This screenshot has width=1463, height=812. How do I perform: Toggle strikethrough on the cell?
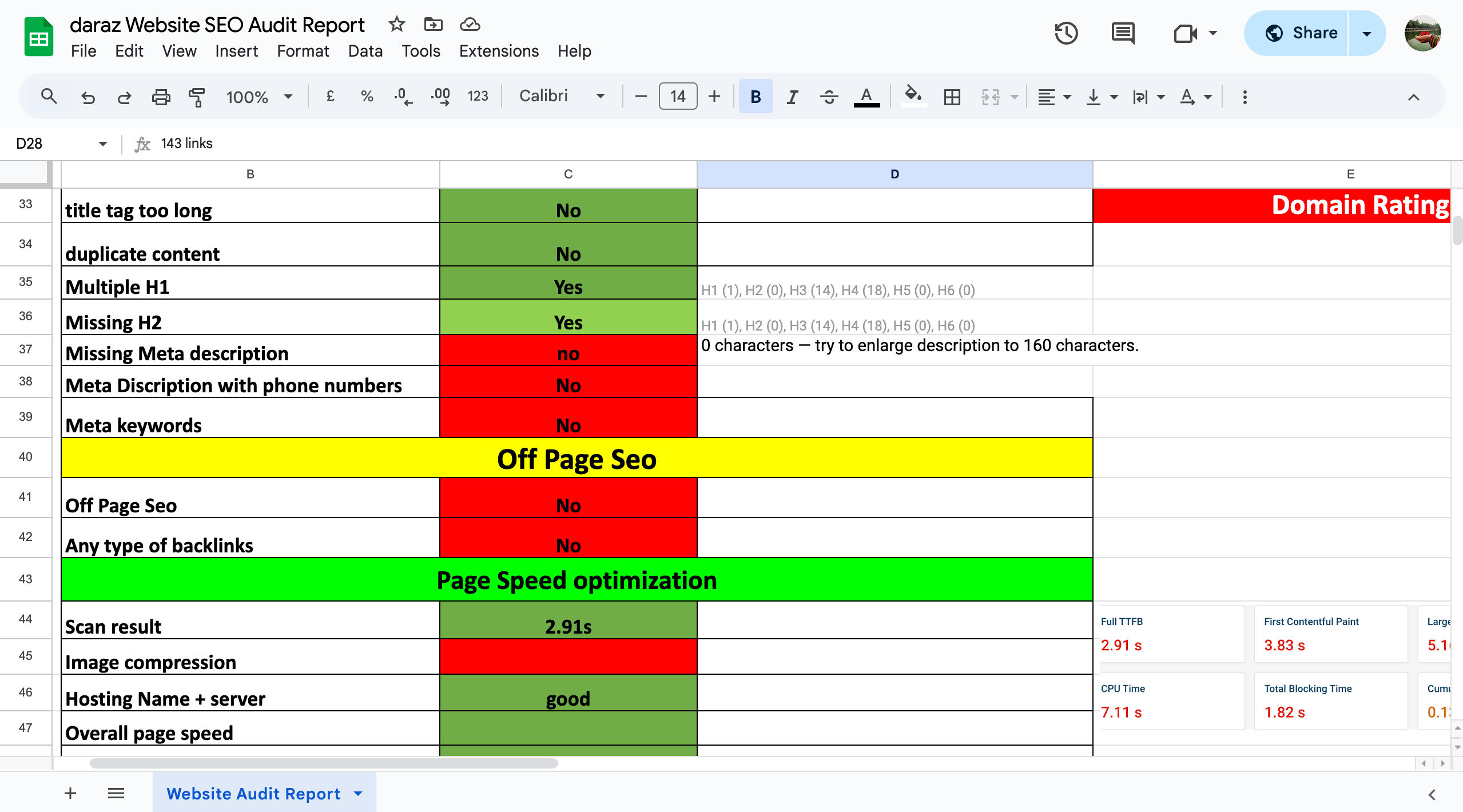coord(828,96)
